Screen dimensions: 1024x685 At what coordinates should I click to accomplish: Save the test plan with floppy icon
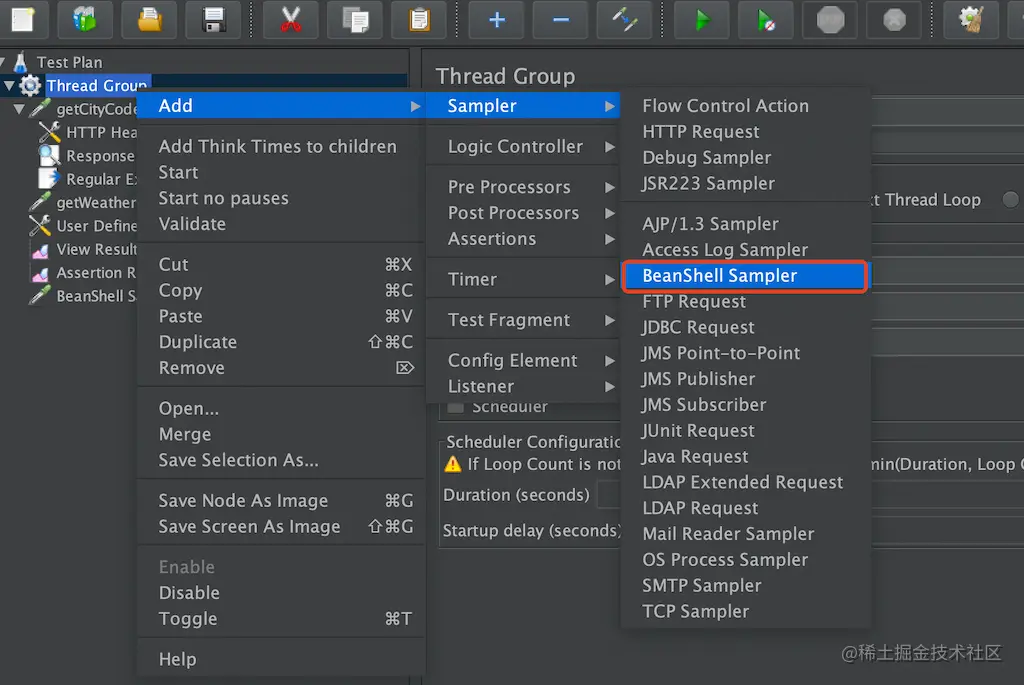[x=214, y=19]
